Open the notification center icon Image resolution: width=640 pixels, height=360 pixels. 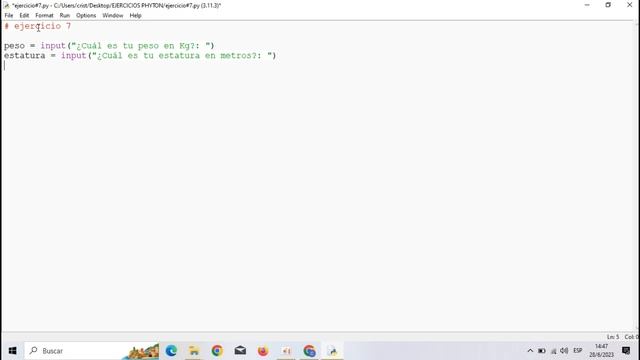[626, 351]
